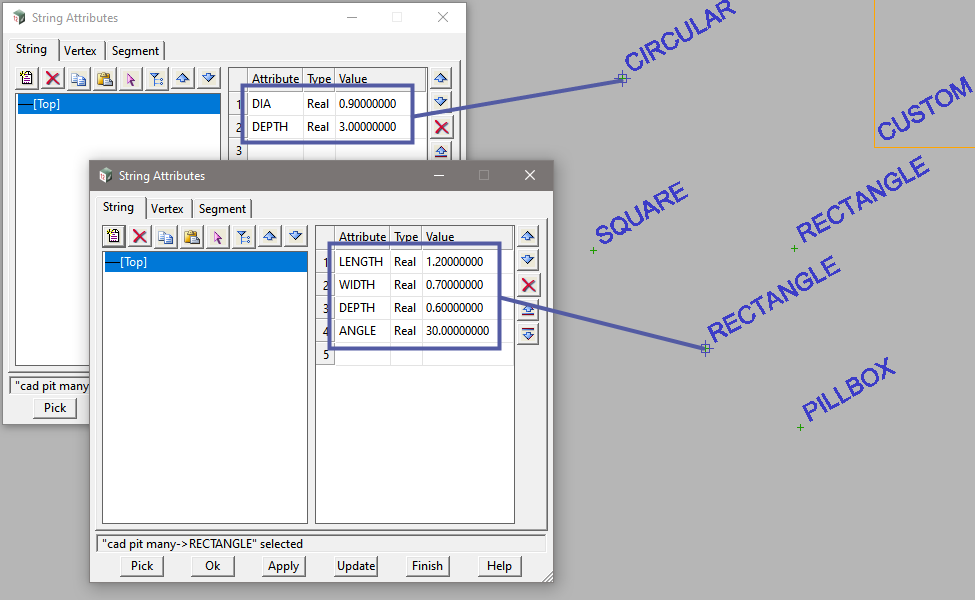Click down arrow at end of front window's left toolbar
The image size is (975, 600).
tap(296, 236)
